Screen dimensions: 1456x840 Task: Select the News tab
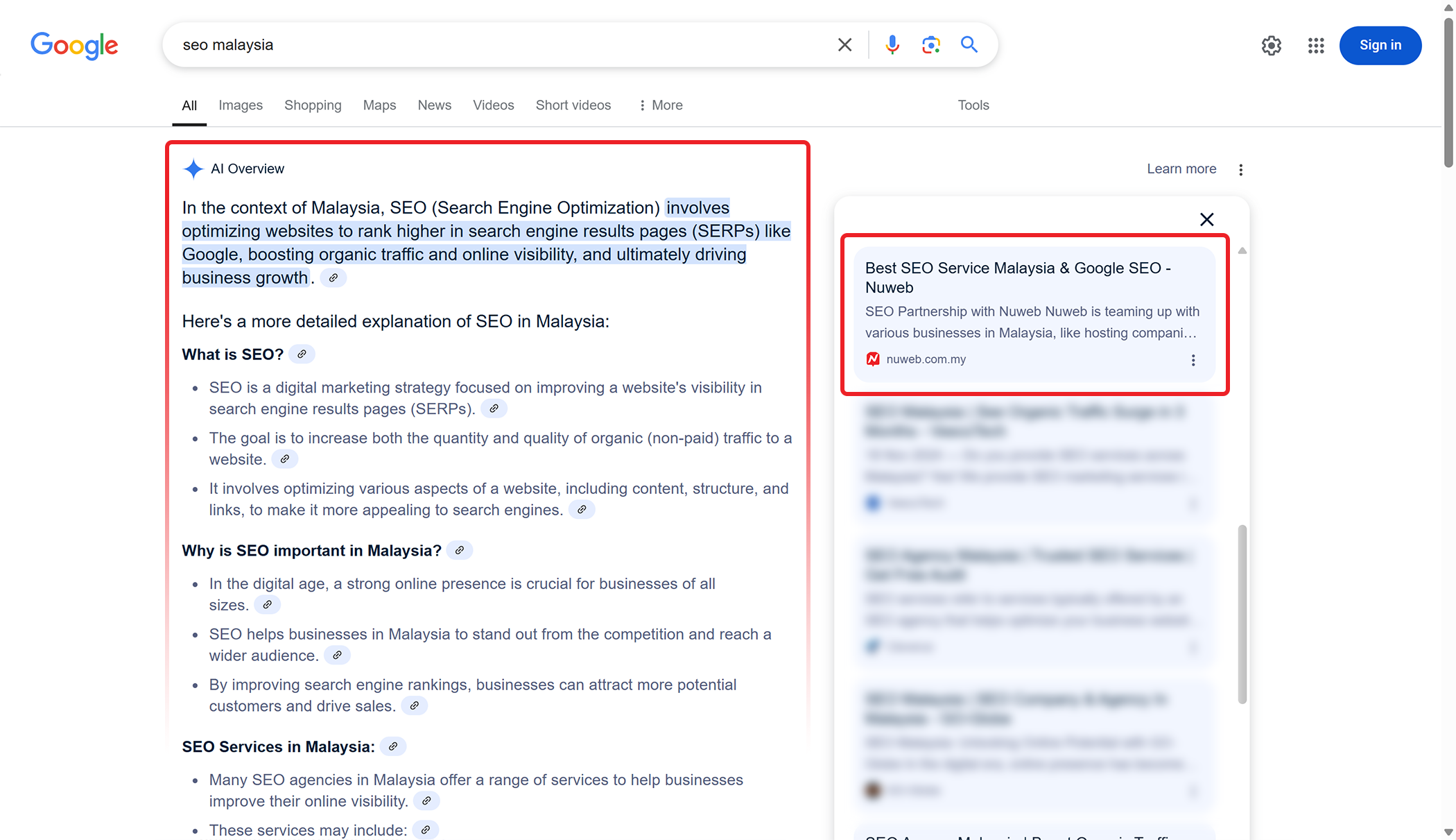tap(434, 105)
